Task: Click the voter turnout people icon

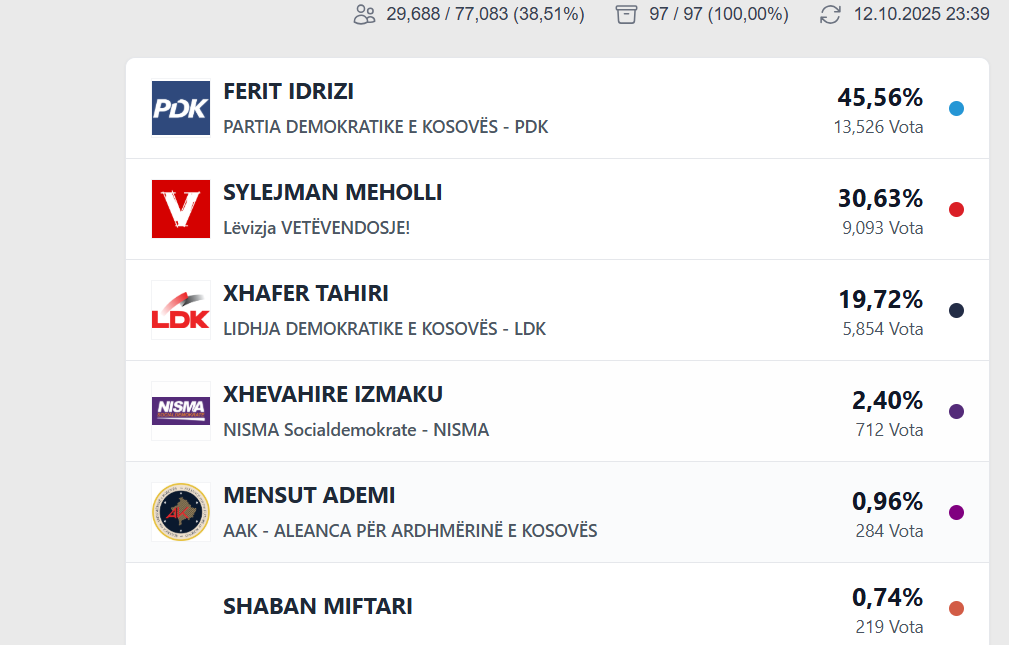Action: [x=364, y=15]
